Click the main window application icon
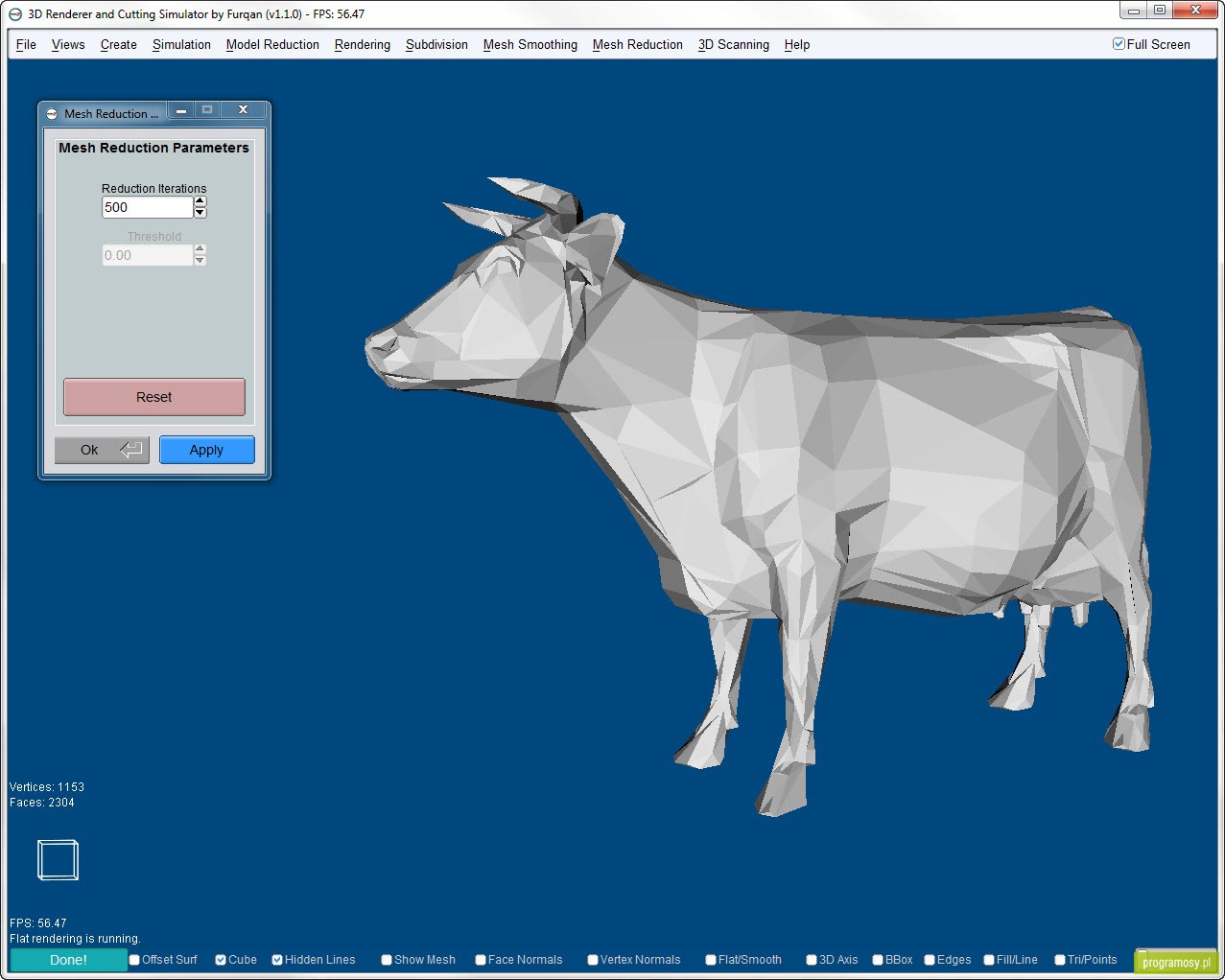Image resolution: width=1225 pixels, height=980 pixels. click(15, 14)
